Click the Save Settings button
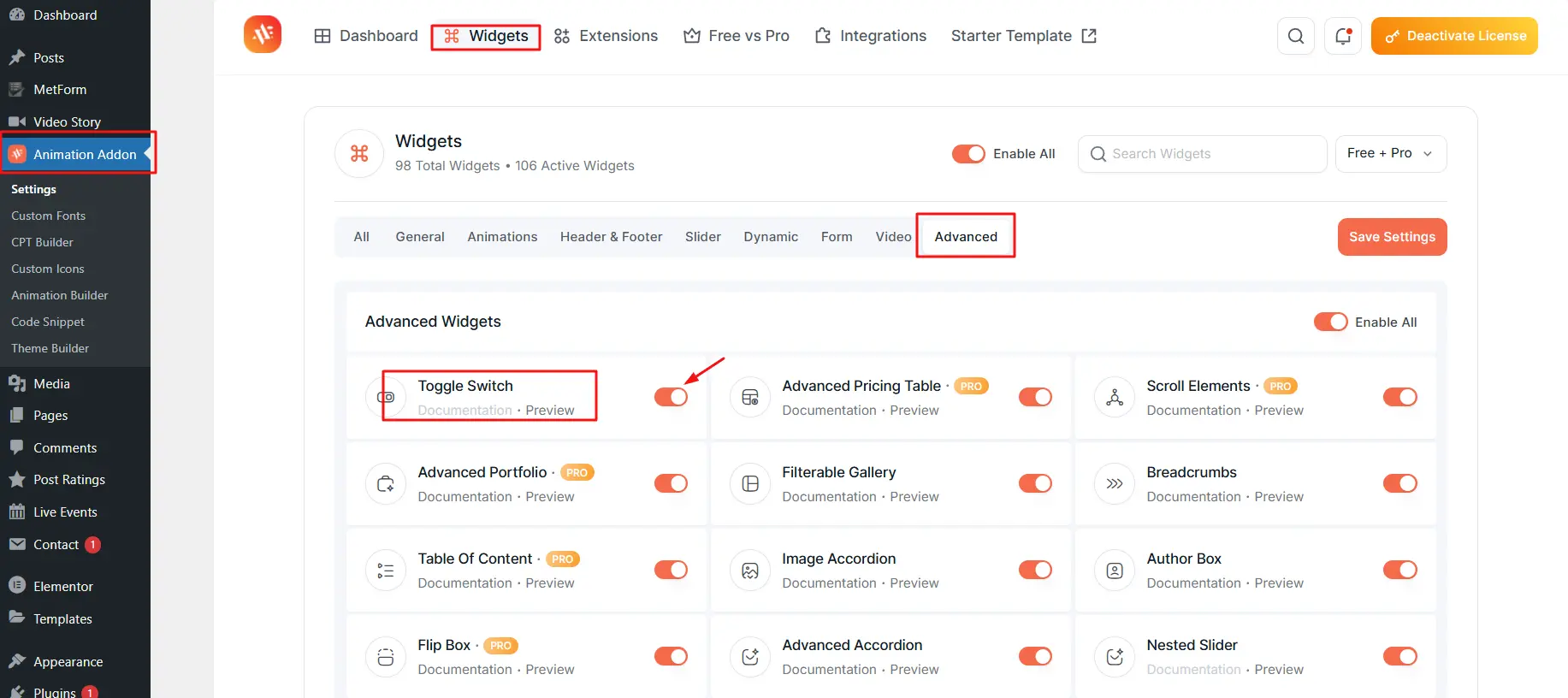Viewport: 1568px width, 698px height. coord(1392,237)
